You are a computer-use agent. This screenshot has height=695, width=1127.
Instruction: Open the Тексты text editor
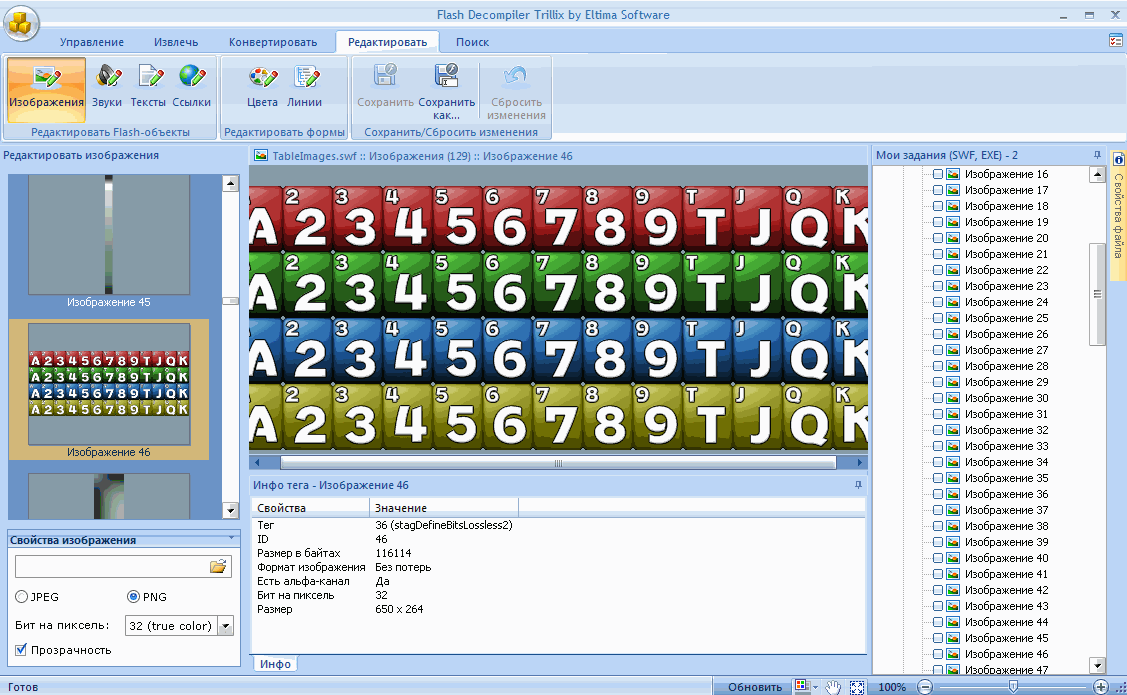coord(148,86)
